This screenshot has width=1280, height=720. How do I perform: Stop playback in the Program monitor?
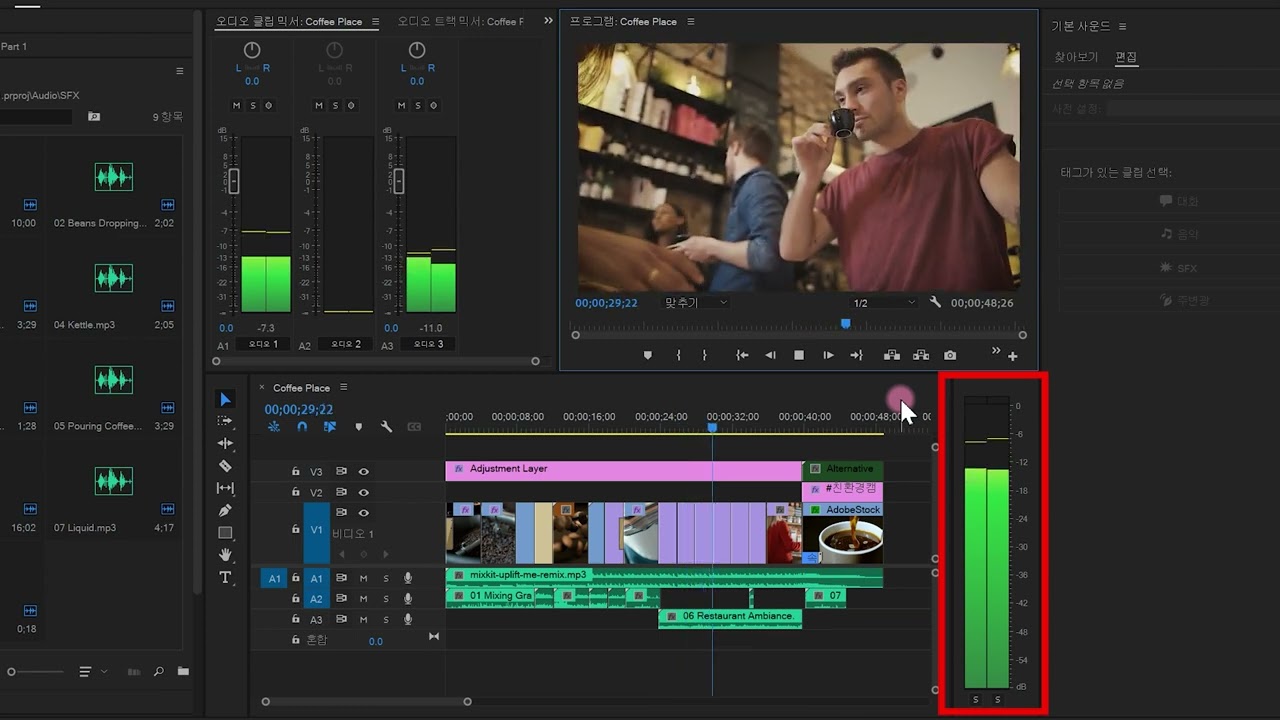pos(799,355)
